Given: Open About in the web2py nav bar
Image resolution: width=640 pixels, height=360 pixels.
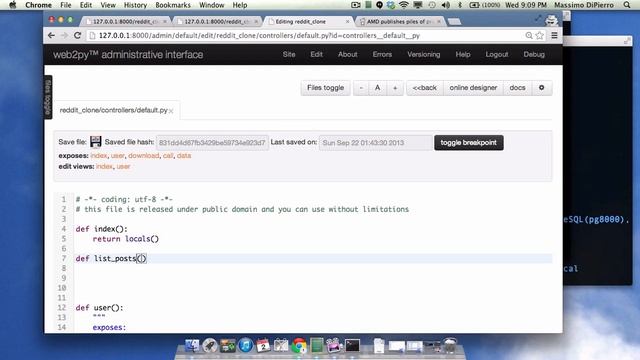Looking at the screenshot, I should coord(347,54).
